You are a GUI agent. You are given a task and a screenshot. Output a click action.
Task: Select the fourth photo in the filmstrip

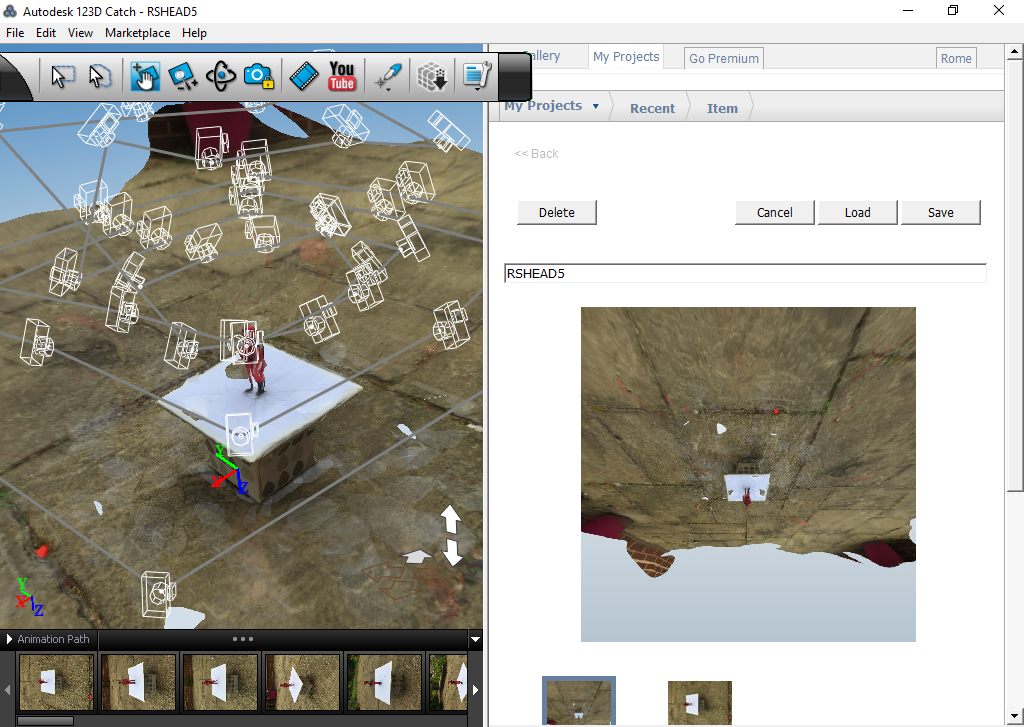302,682
